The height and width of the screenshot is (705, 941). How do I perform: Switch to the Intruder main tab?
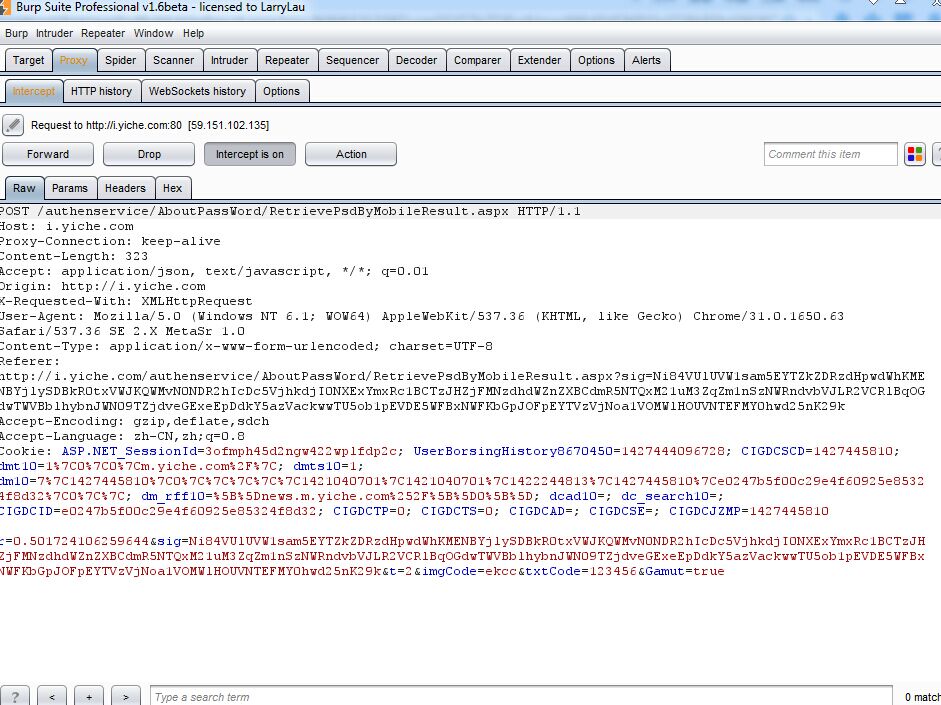[229, 60]
